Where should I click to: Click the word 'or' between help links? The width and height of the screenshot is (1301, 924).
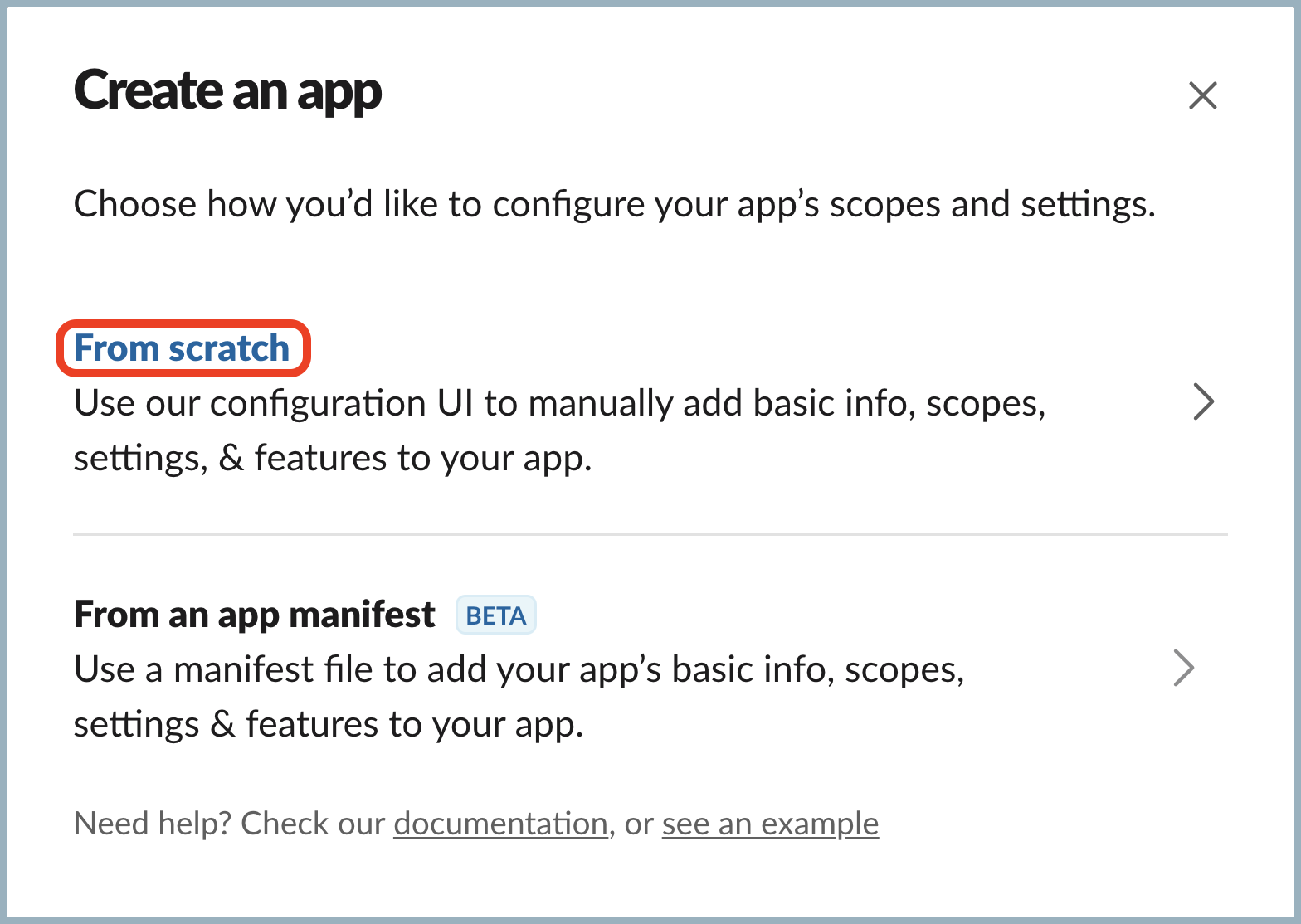tap(639, 824)
